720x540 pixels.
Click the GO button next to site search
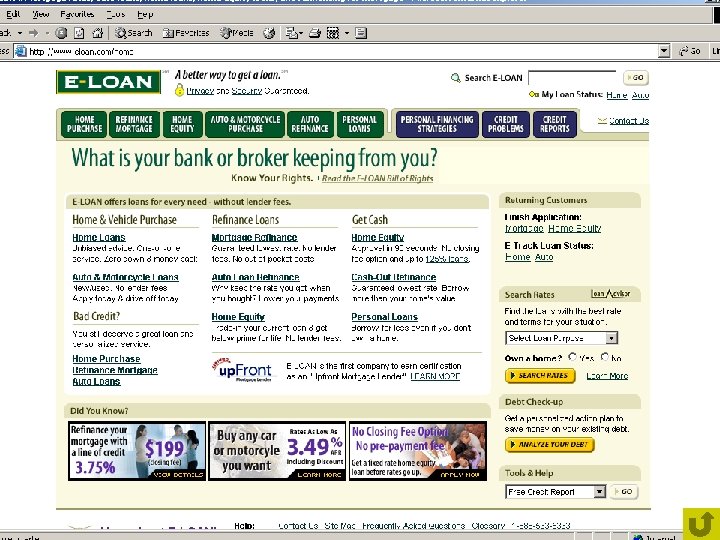(636, 78)
